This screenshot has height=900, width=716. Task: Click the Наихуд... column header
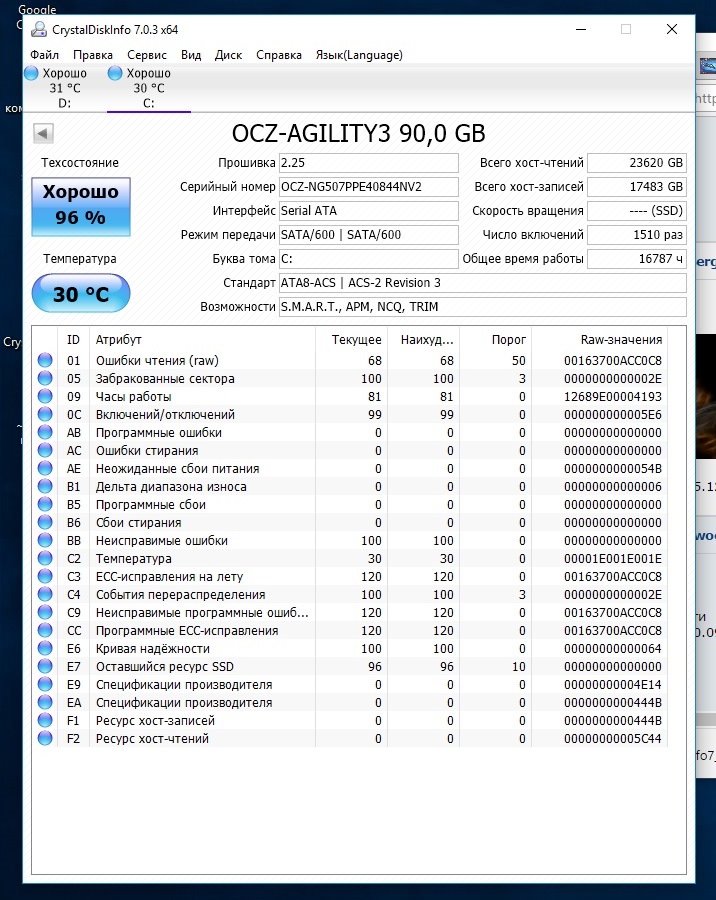[424, 339]
